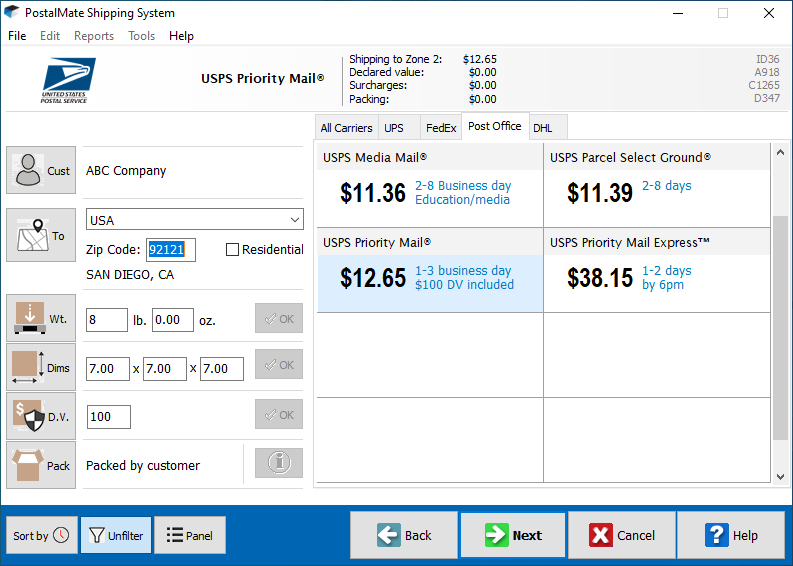Click the Surcharges: $0.00 line
Image resolution: width=793 pixels, height=566 pixels.
(423, 85)
